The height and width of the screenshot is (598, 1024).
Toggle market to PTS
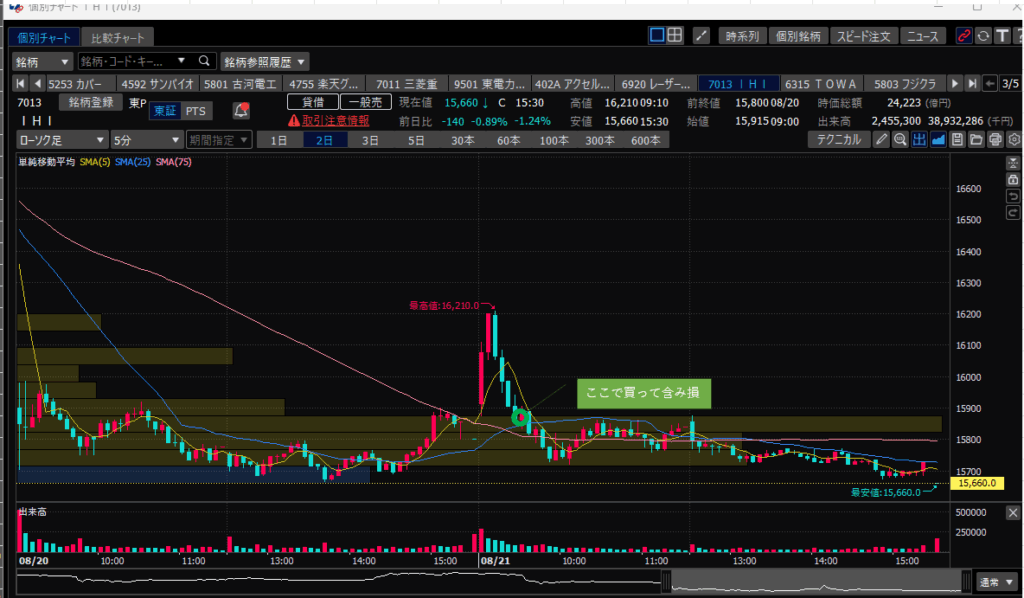198,110
